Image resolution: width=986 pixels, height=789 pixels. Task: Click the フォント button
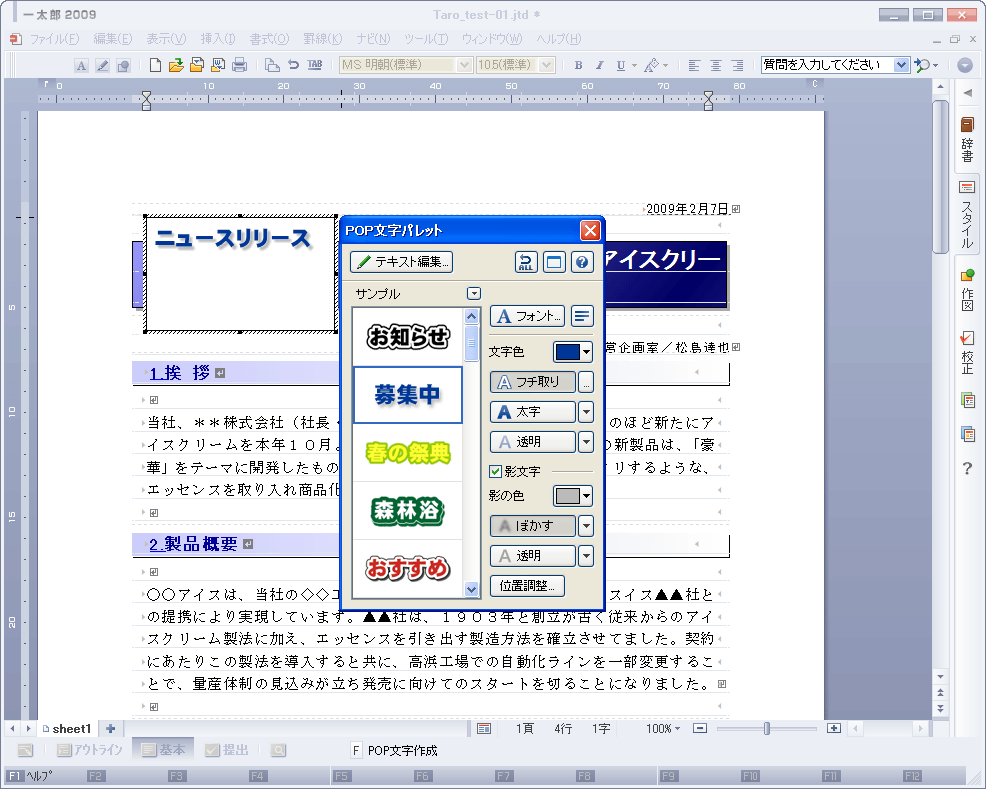click(x=527, y=316)
